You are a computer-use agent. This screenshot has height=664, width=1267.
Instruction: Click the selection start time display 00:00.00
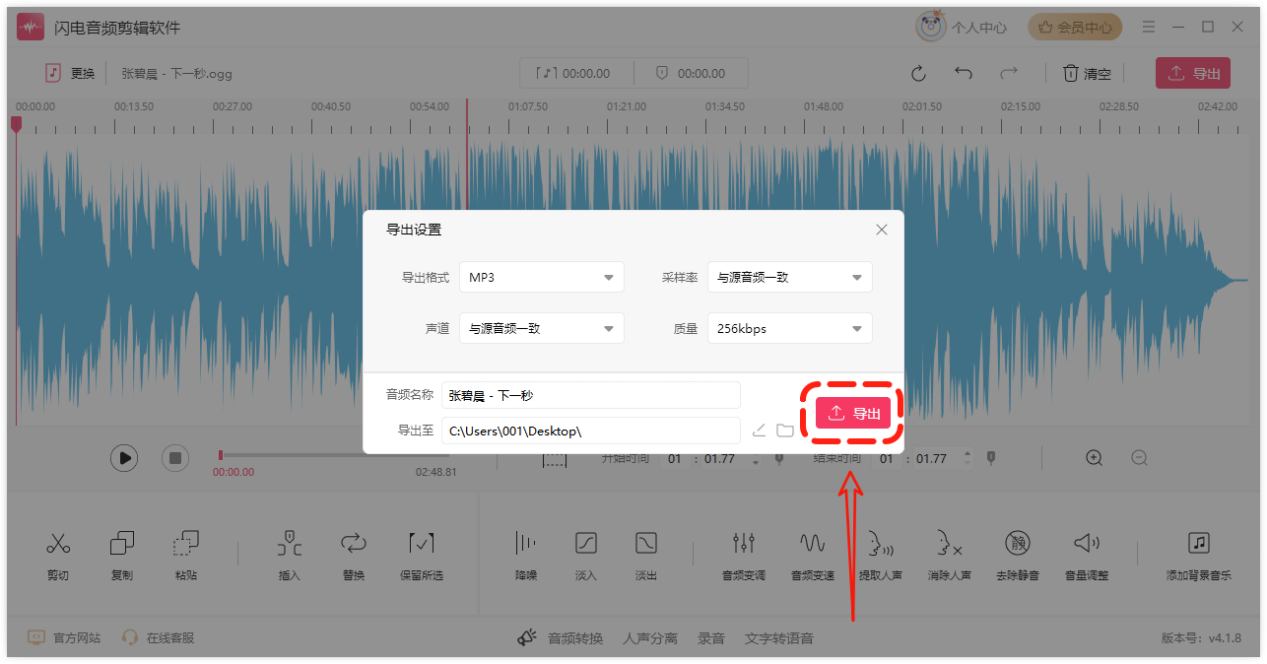[x=574, y=73]
